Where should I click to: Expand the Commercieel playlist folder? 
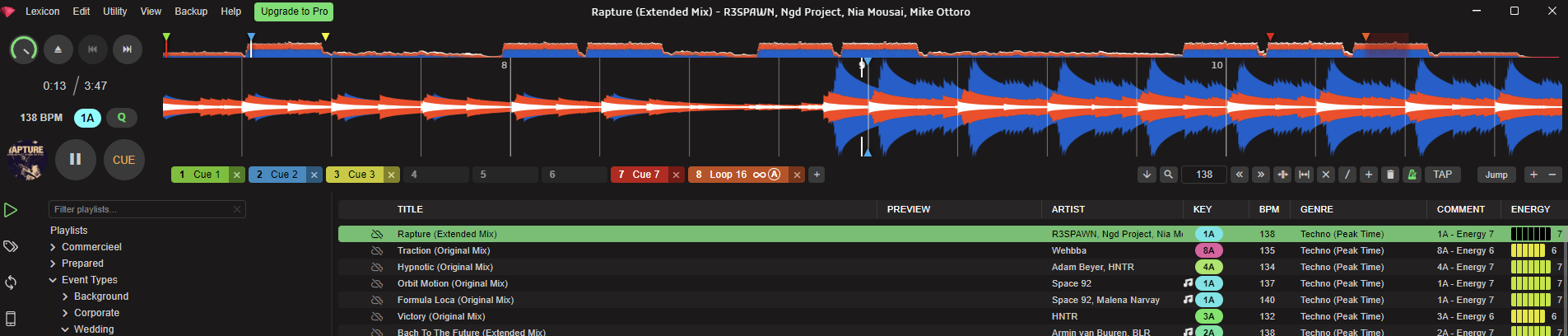point(53,247)
